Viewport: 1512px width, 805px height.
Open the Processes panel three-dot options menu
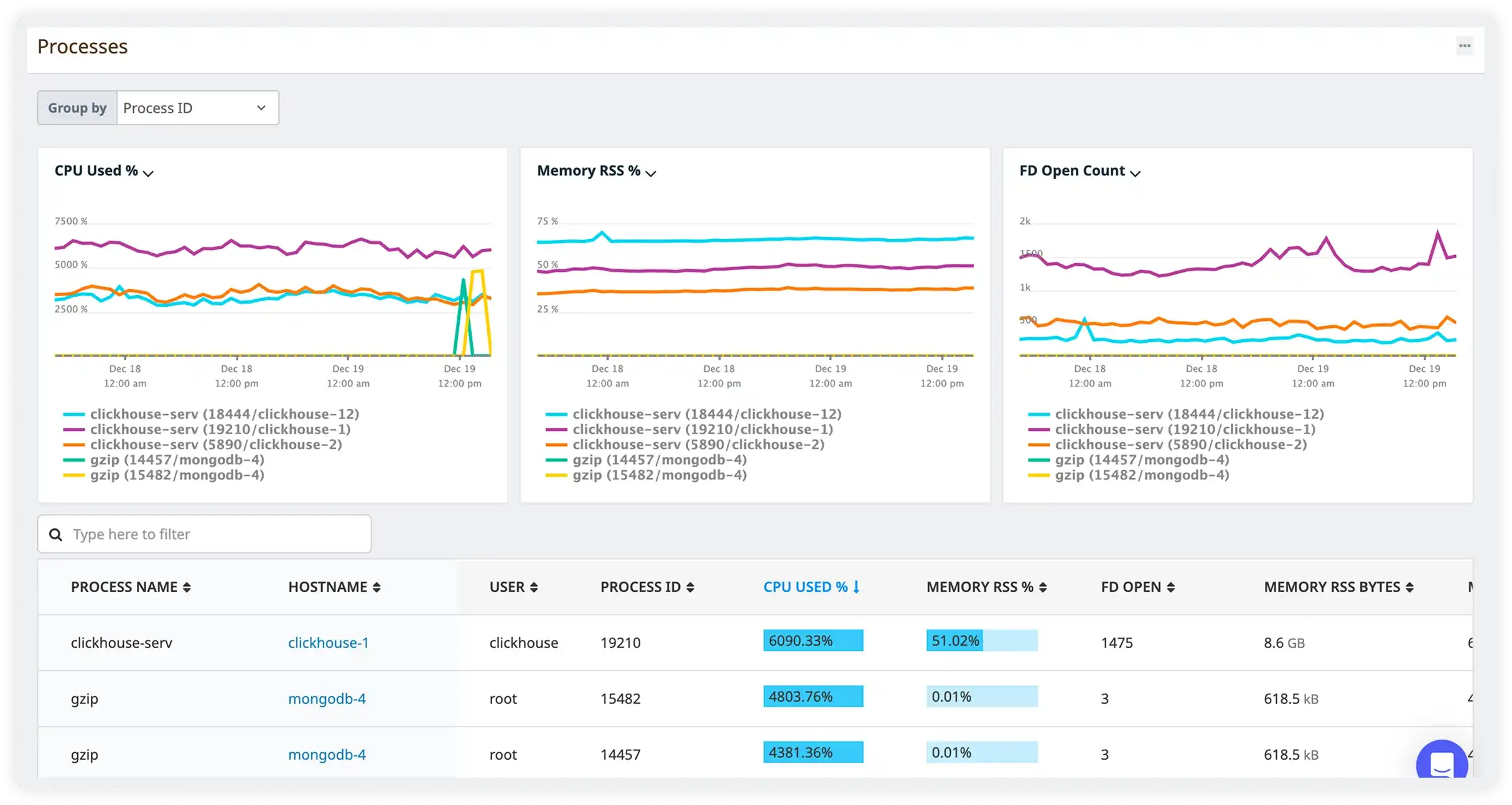coord(1465,46)
